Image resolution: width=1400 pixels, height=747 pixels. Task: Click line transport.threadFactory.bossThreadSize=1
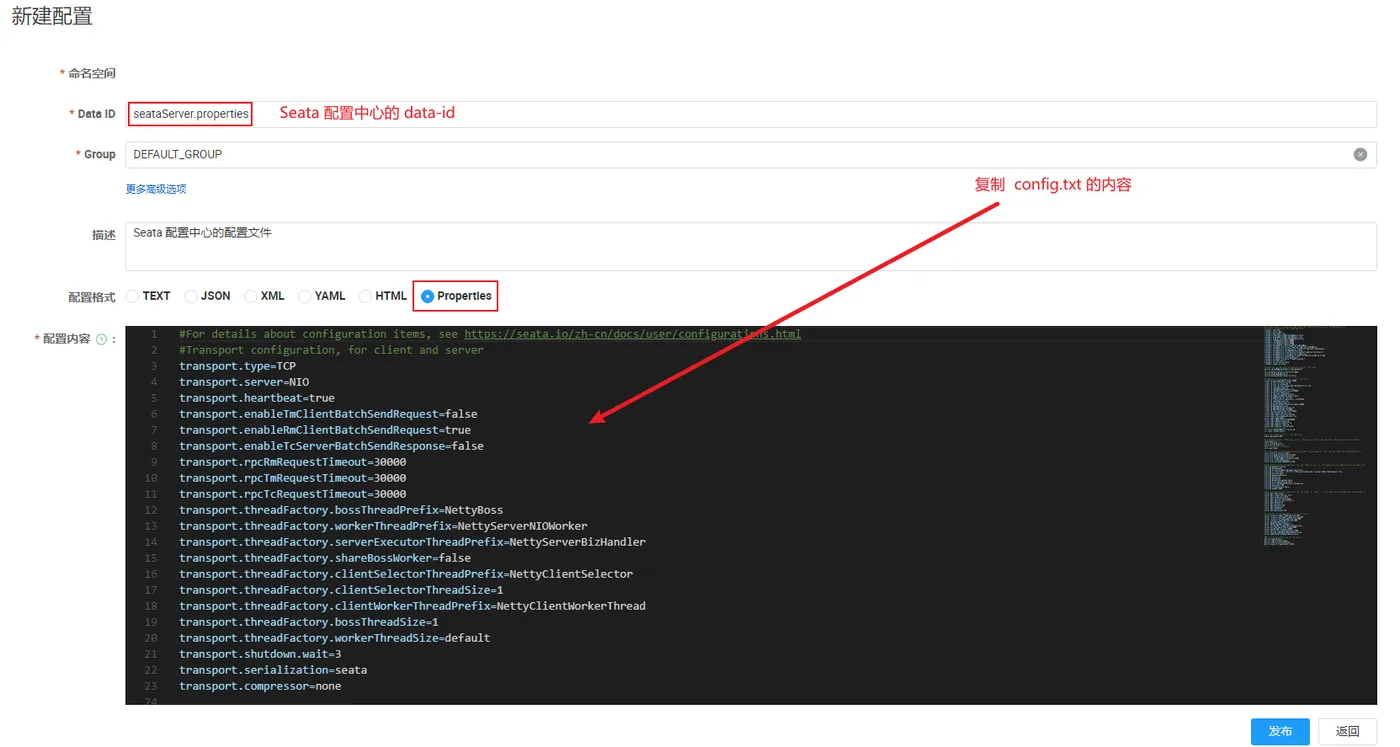pyautogui.click(x=309, y=622)
